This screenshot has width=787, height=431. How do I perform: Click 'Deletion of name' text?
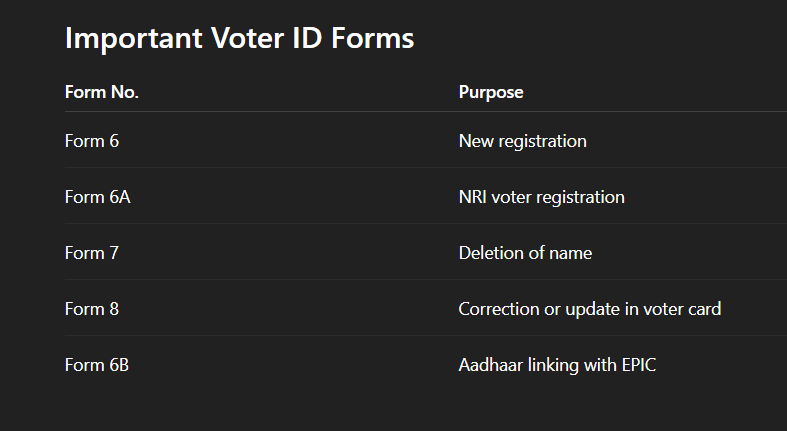click(525, 253)
